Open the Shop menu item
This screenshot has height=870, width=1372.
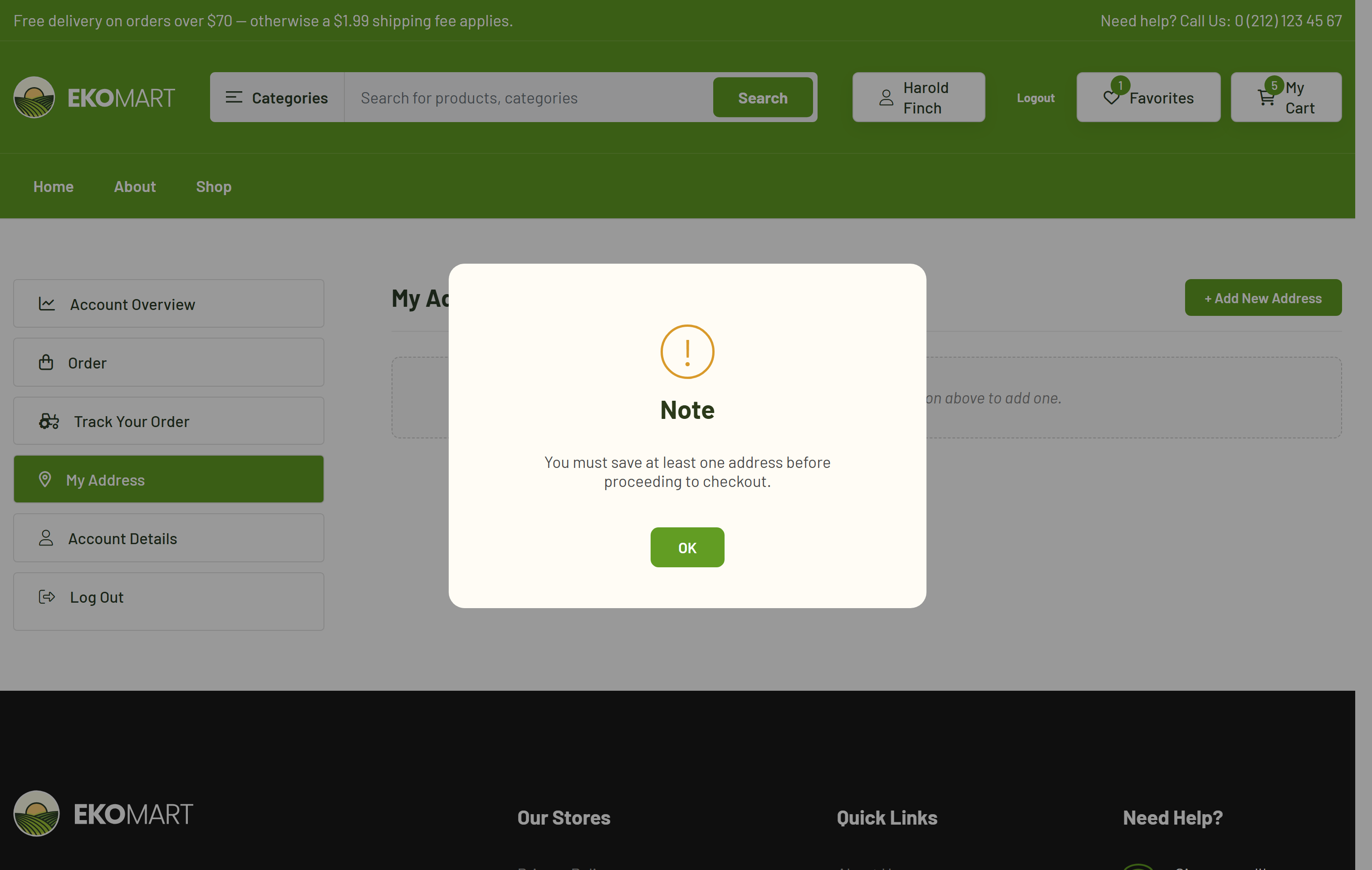click(214, 187)
